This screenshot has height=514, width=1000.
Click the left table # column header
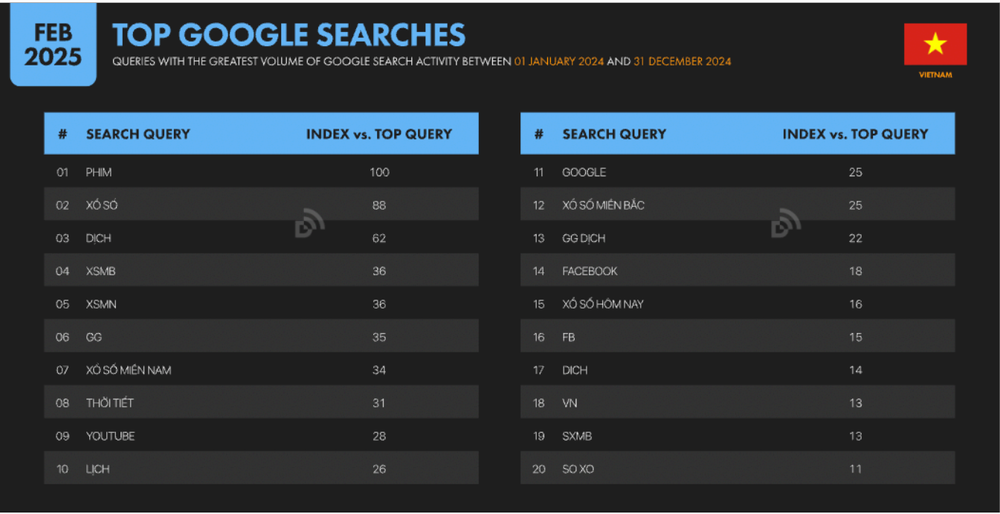pos(62,134)
